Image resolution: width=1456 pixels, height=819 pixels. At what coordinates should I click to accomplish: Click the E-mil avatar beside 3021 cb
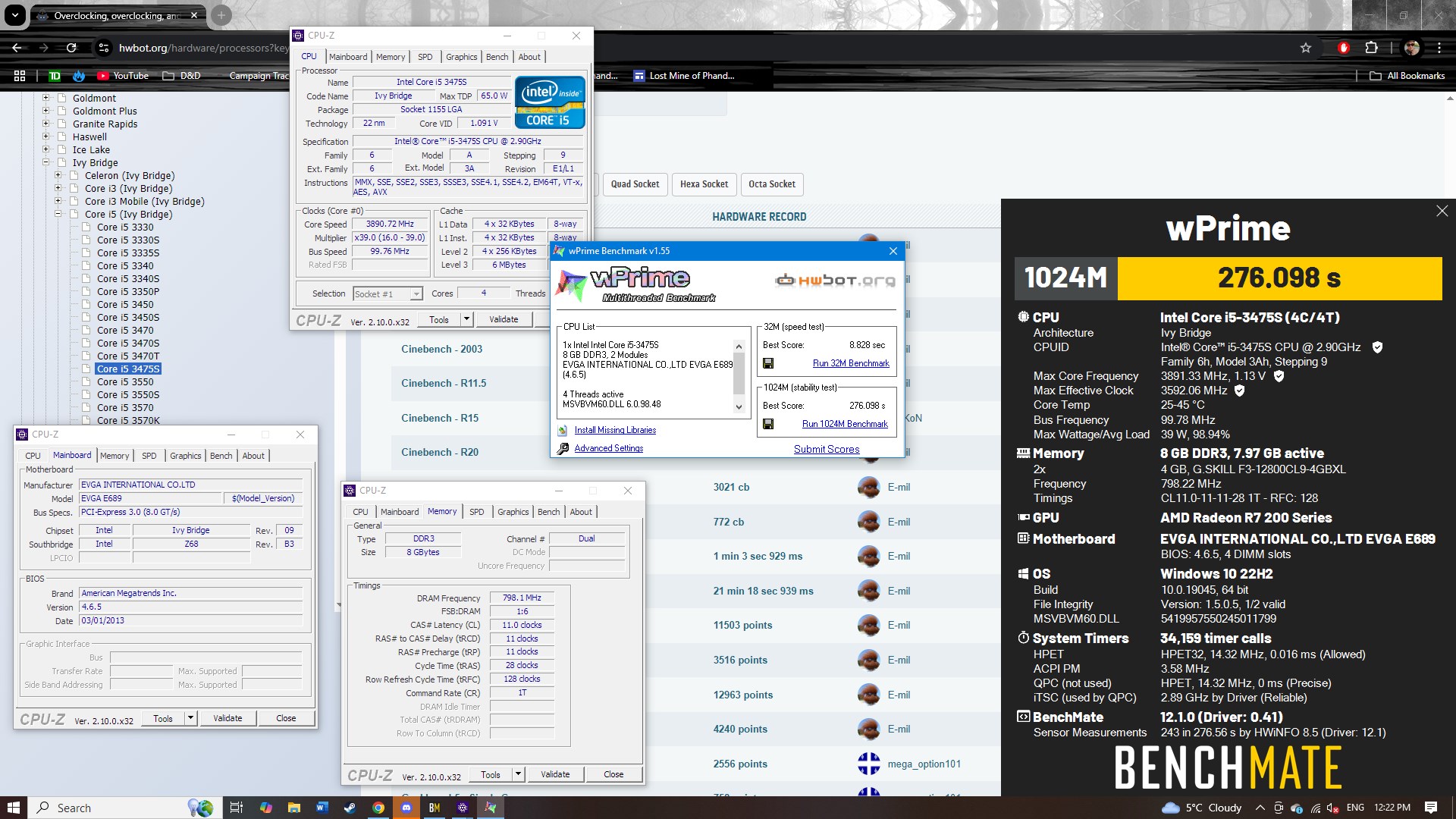(x=869, y=487)
